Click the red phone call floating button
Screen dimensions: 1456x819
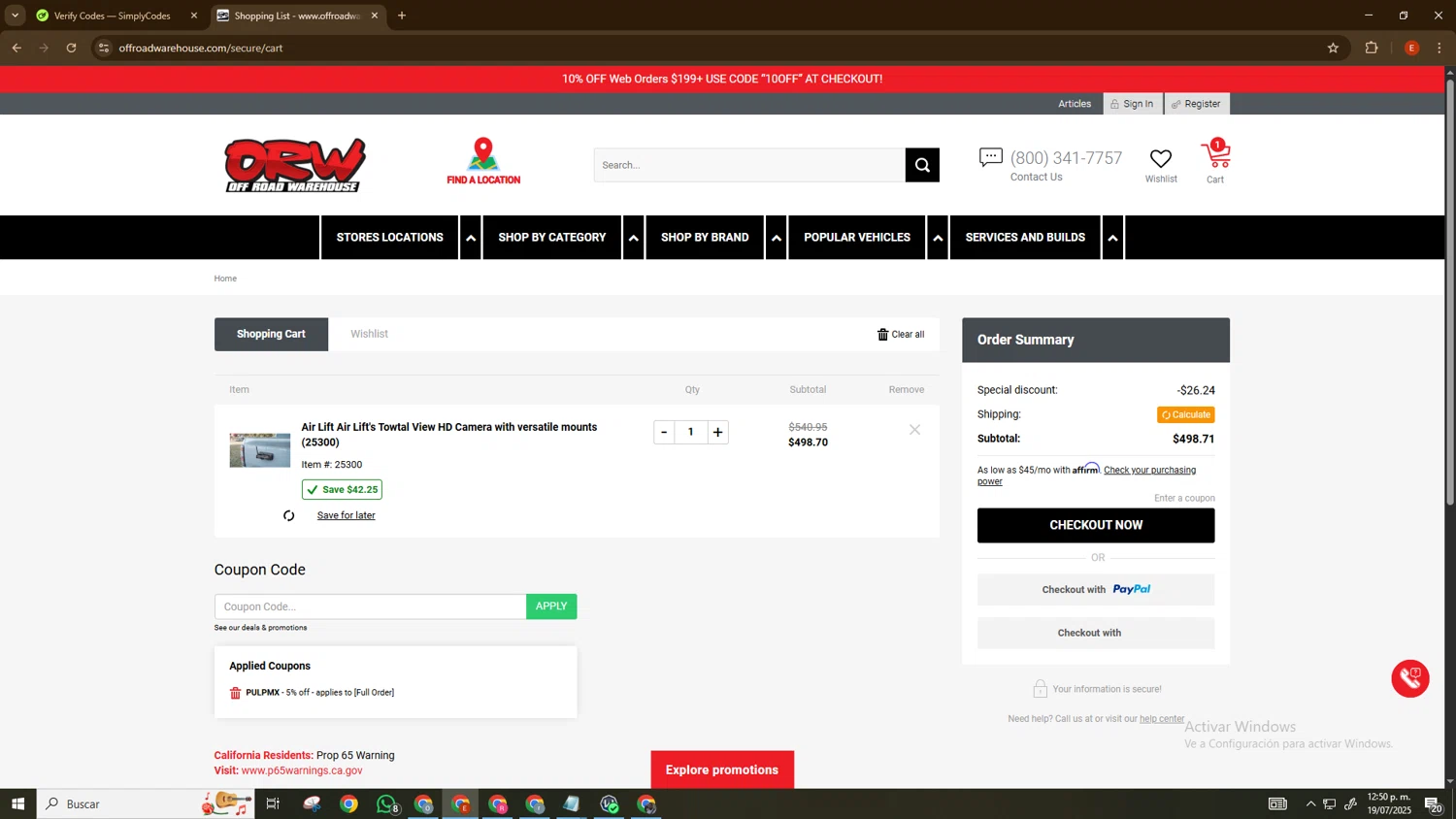click(x=1409, y=678)
